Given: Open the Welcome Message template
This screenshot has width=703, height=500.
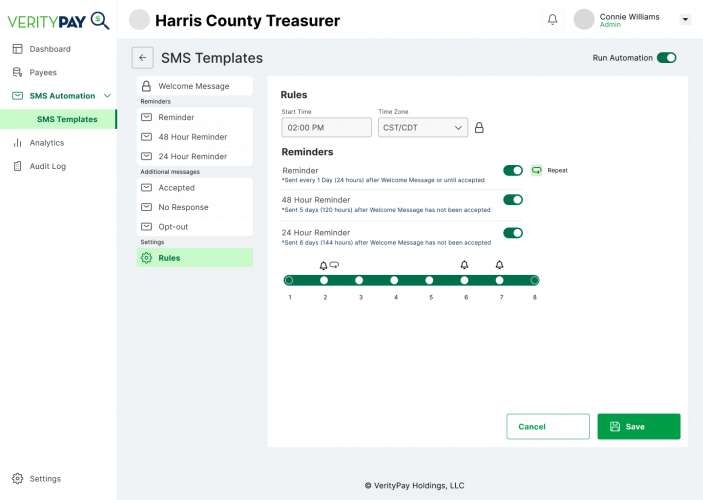Looking at the screenshot, I should (195, 86).
